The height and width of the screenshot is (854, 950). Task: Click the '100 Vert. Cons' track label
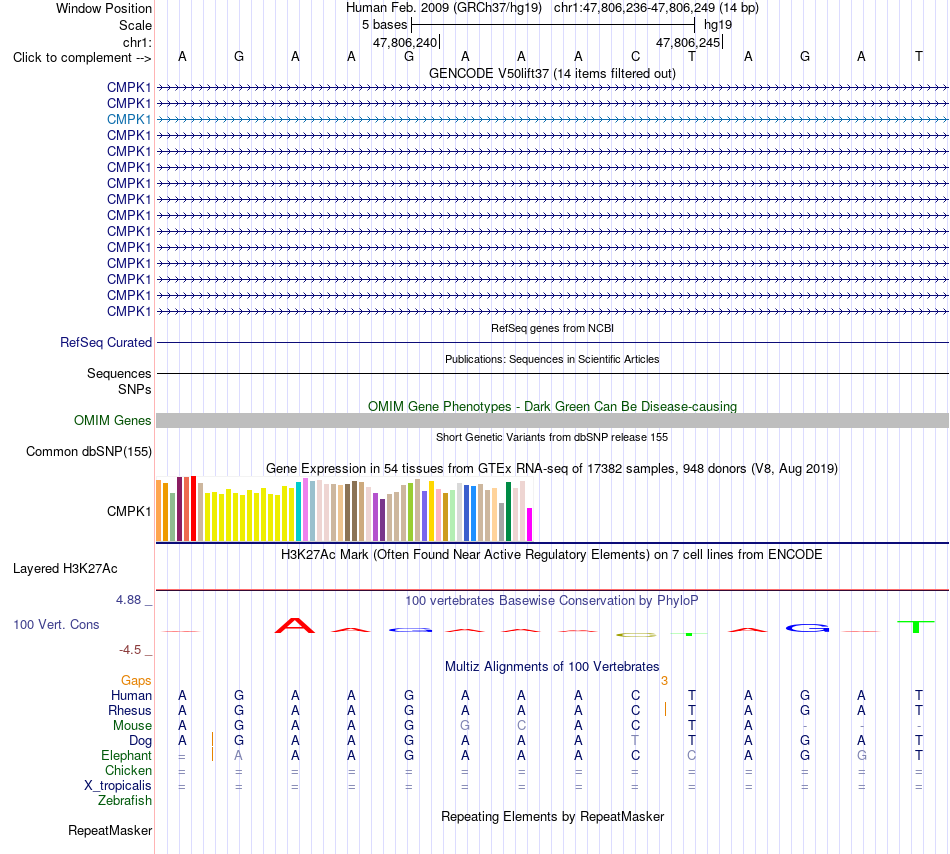[x=56, y=624]
